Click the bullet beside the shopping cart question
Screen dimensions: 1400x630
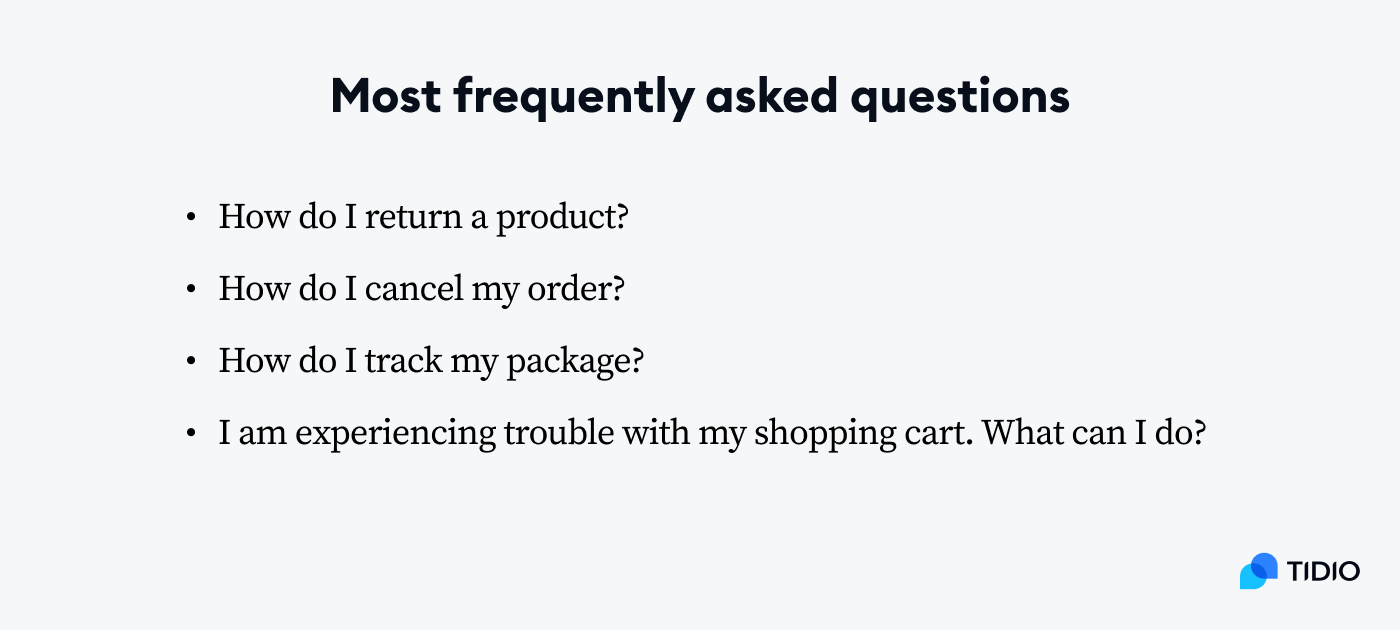tap(190, 434)
